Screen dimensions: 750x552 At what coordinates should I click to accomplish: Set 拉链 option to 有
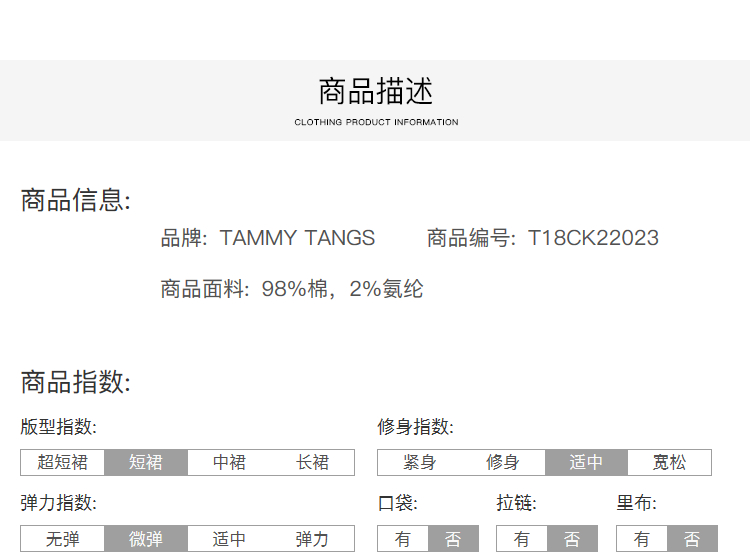(x=522, y=539)
